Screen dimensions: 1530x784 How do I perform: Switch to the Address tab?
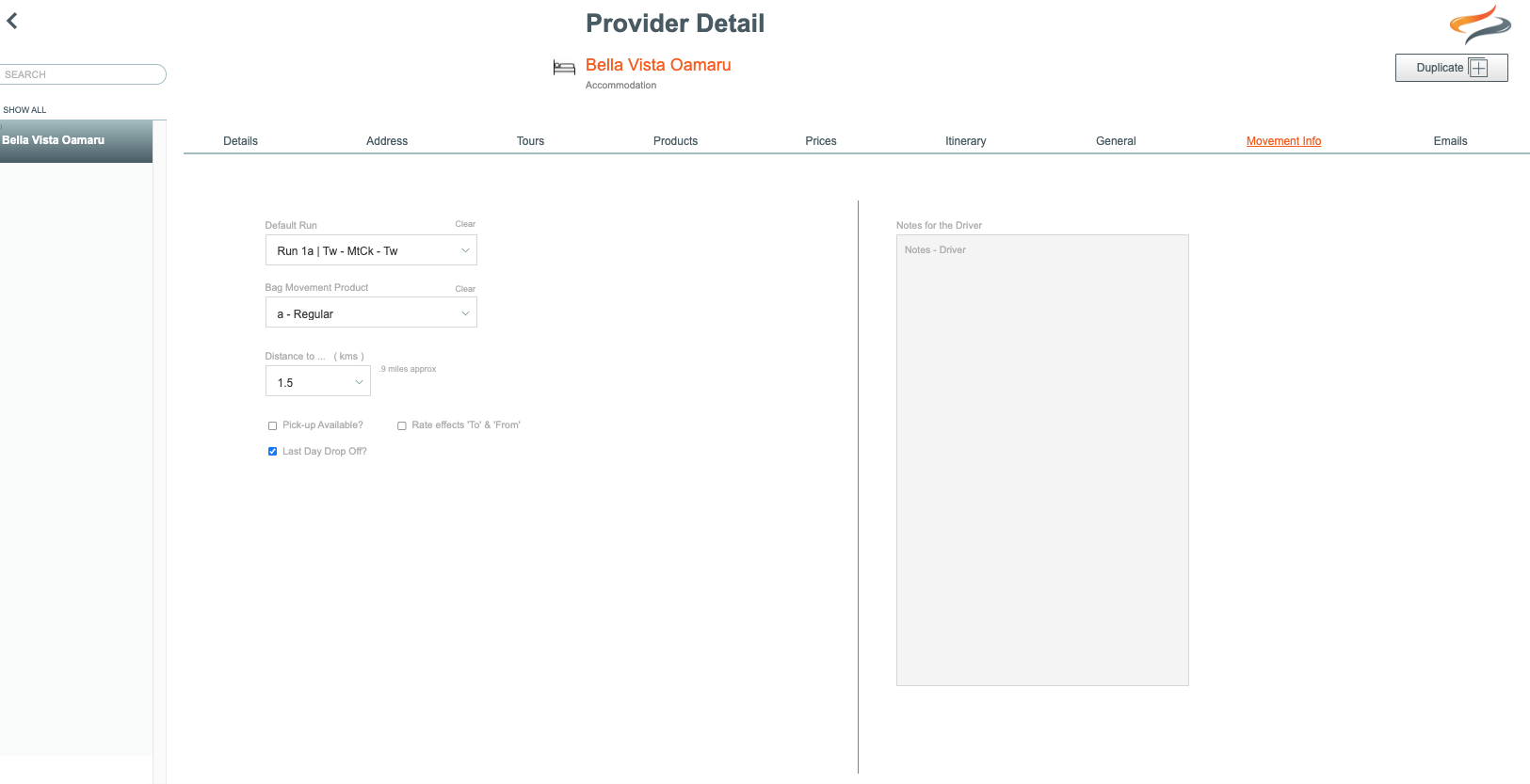(x=387, y=141)
